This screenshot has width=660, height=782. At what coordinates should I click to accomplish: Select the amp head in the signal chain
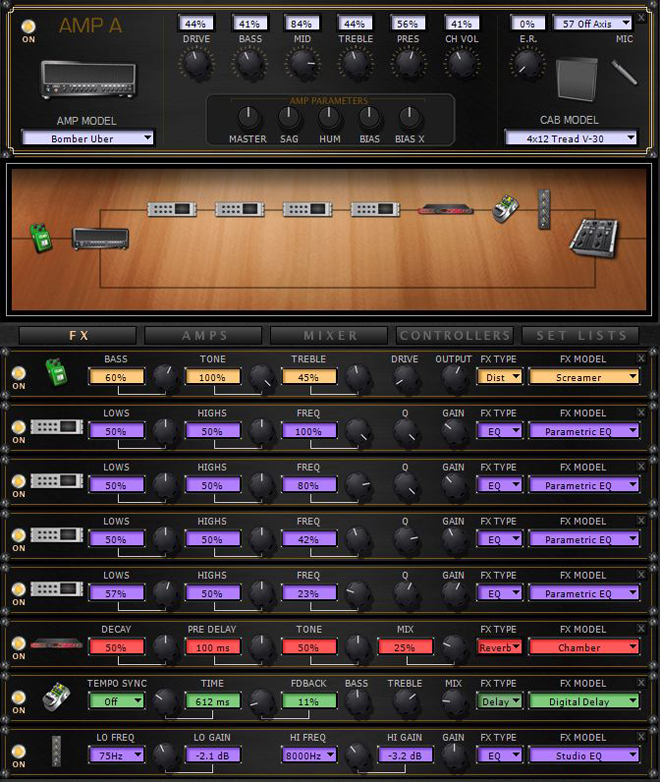[100, 238]
